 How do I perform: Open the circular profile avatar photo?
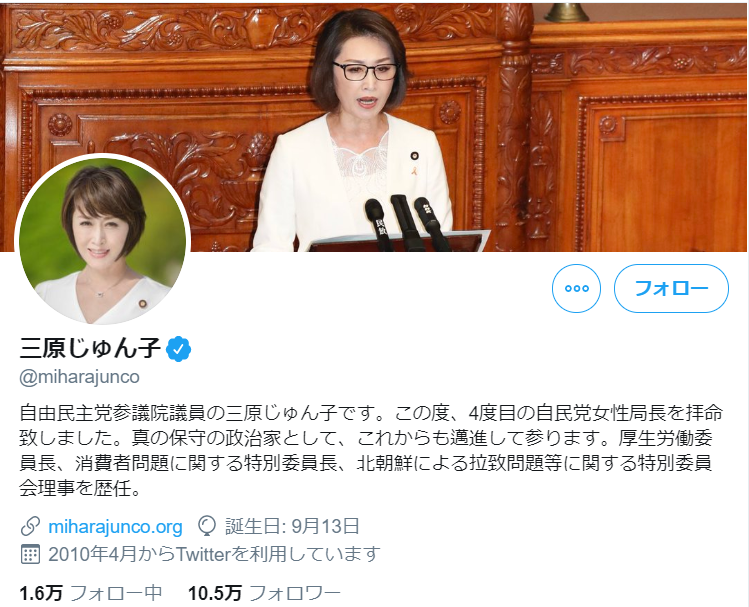pos(103,241)
